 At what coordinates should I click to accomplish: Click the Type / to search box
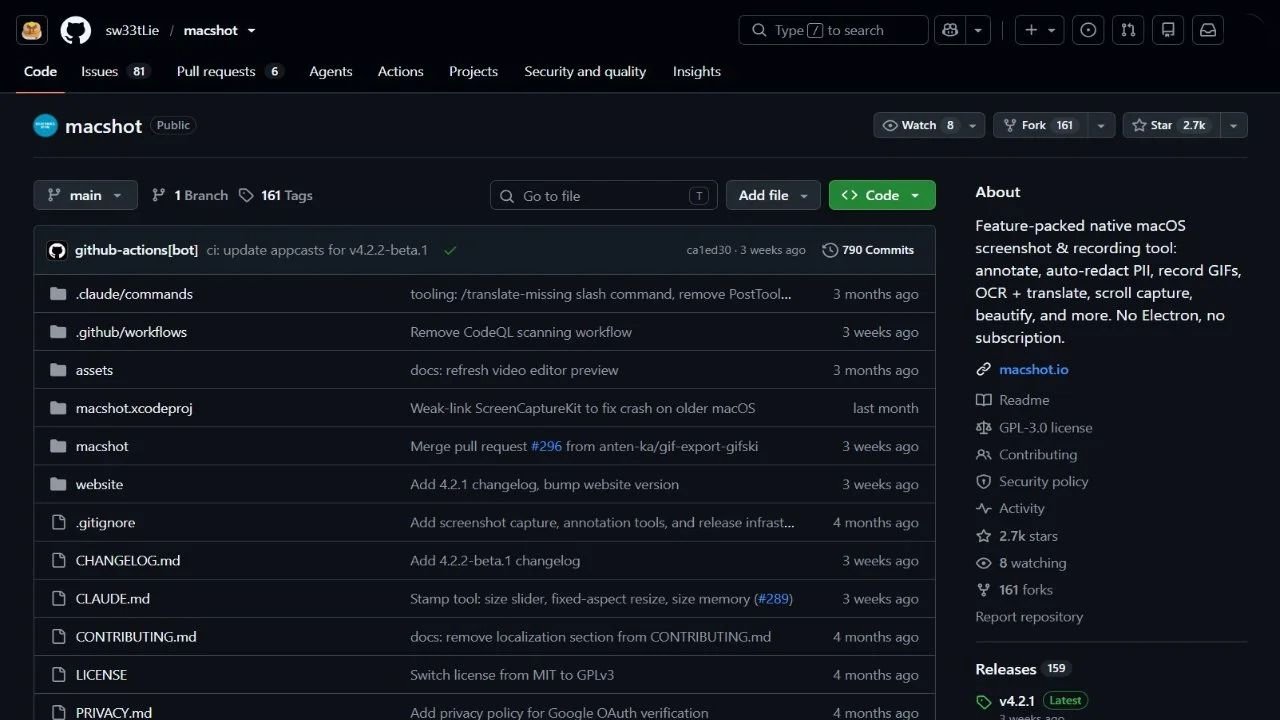click(x=833, y=30)
